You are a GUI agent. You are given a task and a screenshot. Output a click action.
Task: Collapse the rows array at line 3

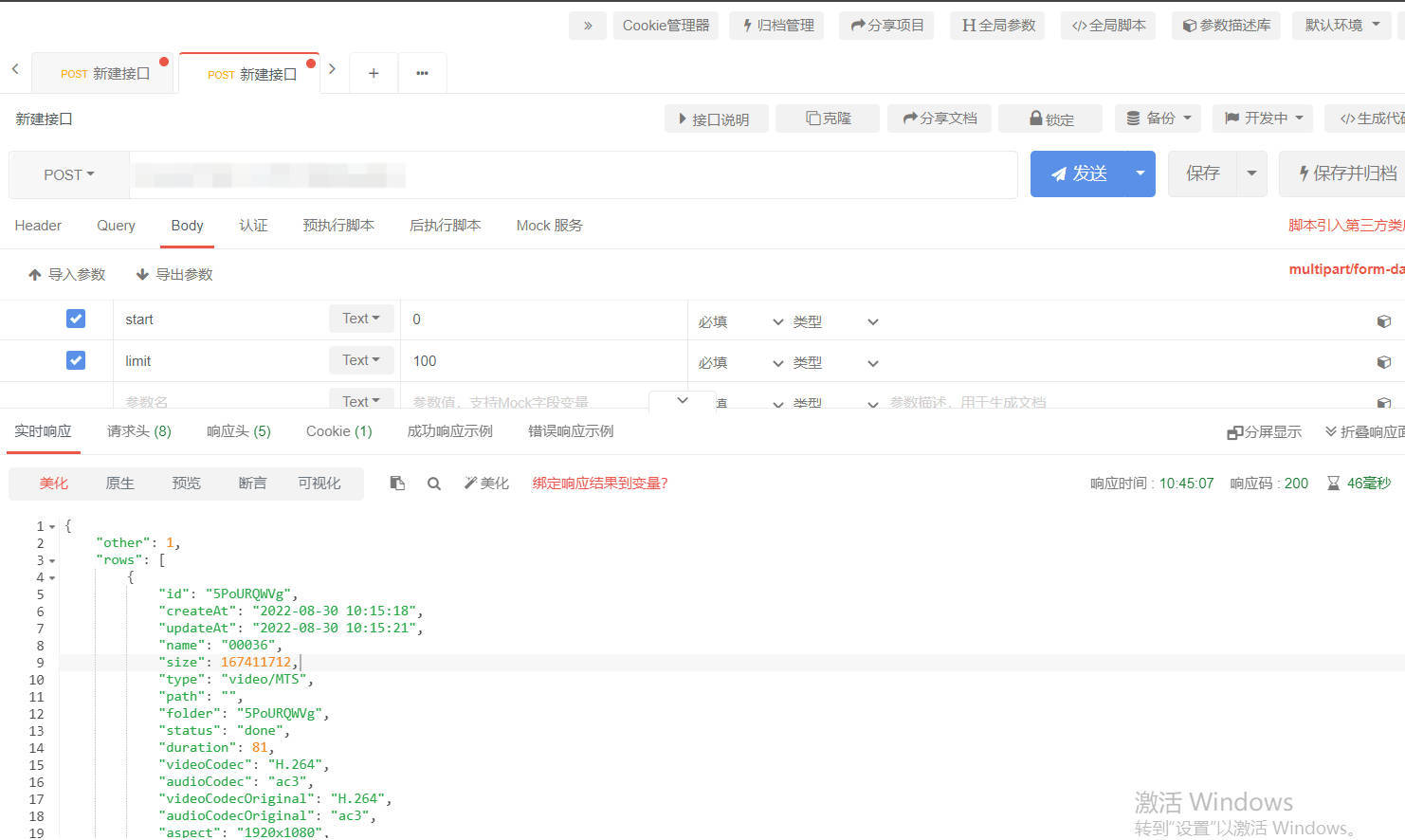coord(52,560)
